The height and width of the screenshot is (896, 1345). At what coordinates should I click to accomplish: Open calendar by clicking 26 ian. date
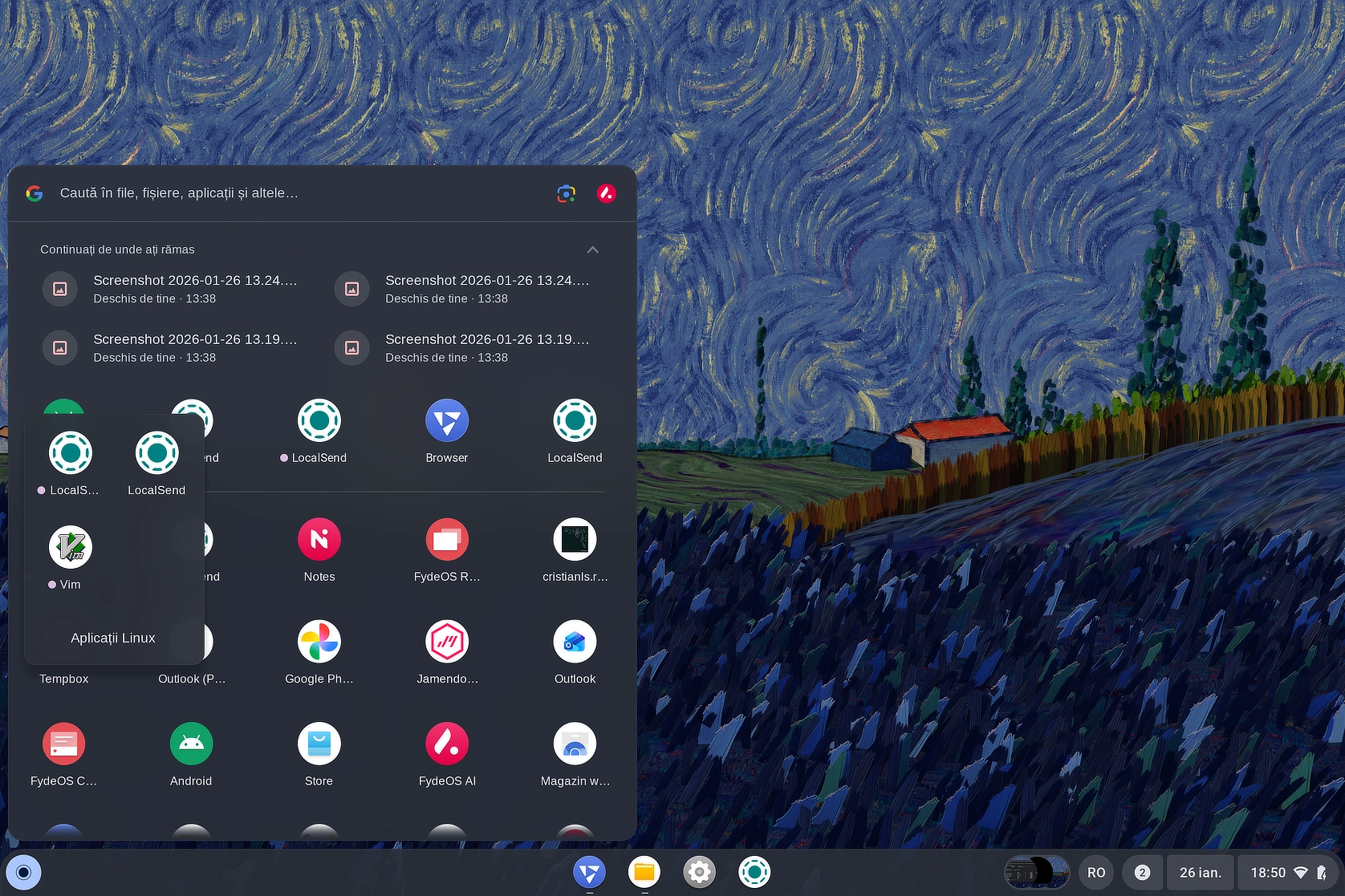(x=1200, y=872)
